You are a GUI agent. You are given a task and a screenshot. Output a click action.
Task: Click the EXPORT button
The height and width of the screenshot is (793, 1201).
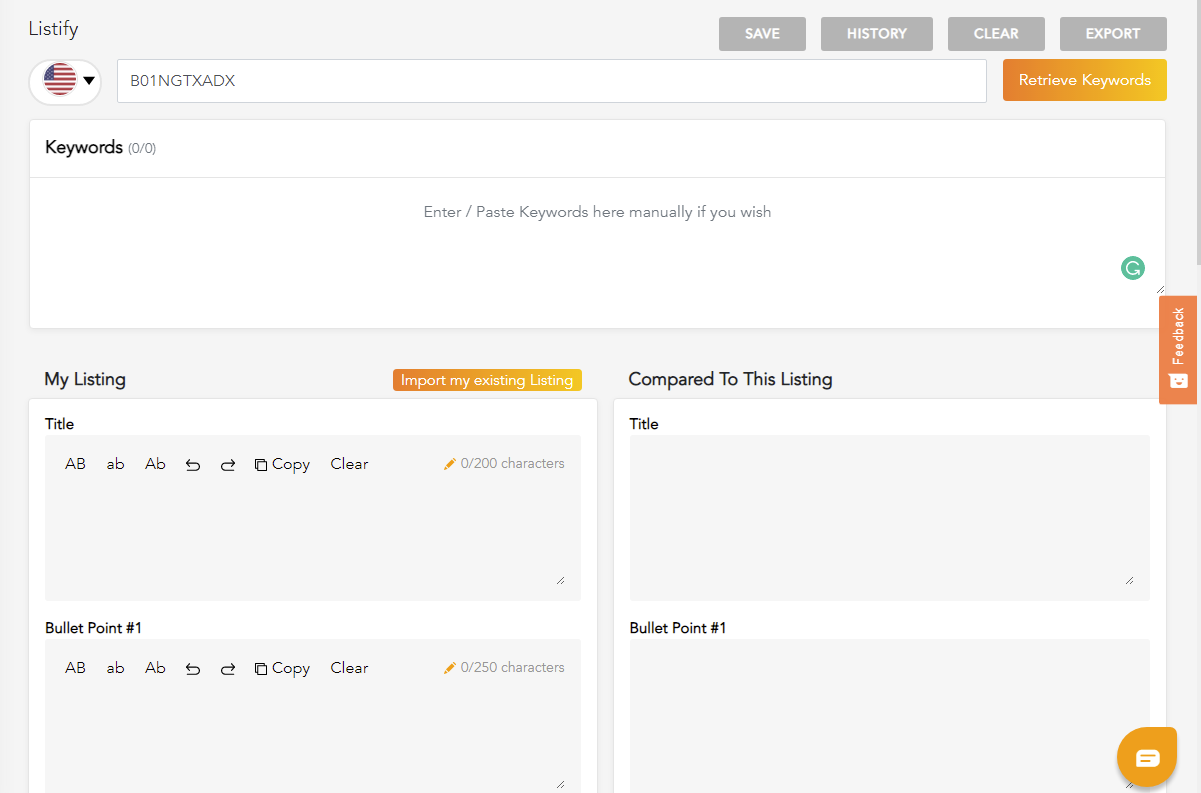[x=1113, y=34]
